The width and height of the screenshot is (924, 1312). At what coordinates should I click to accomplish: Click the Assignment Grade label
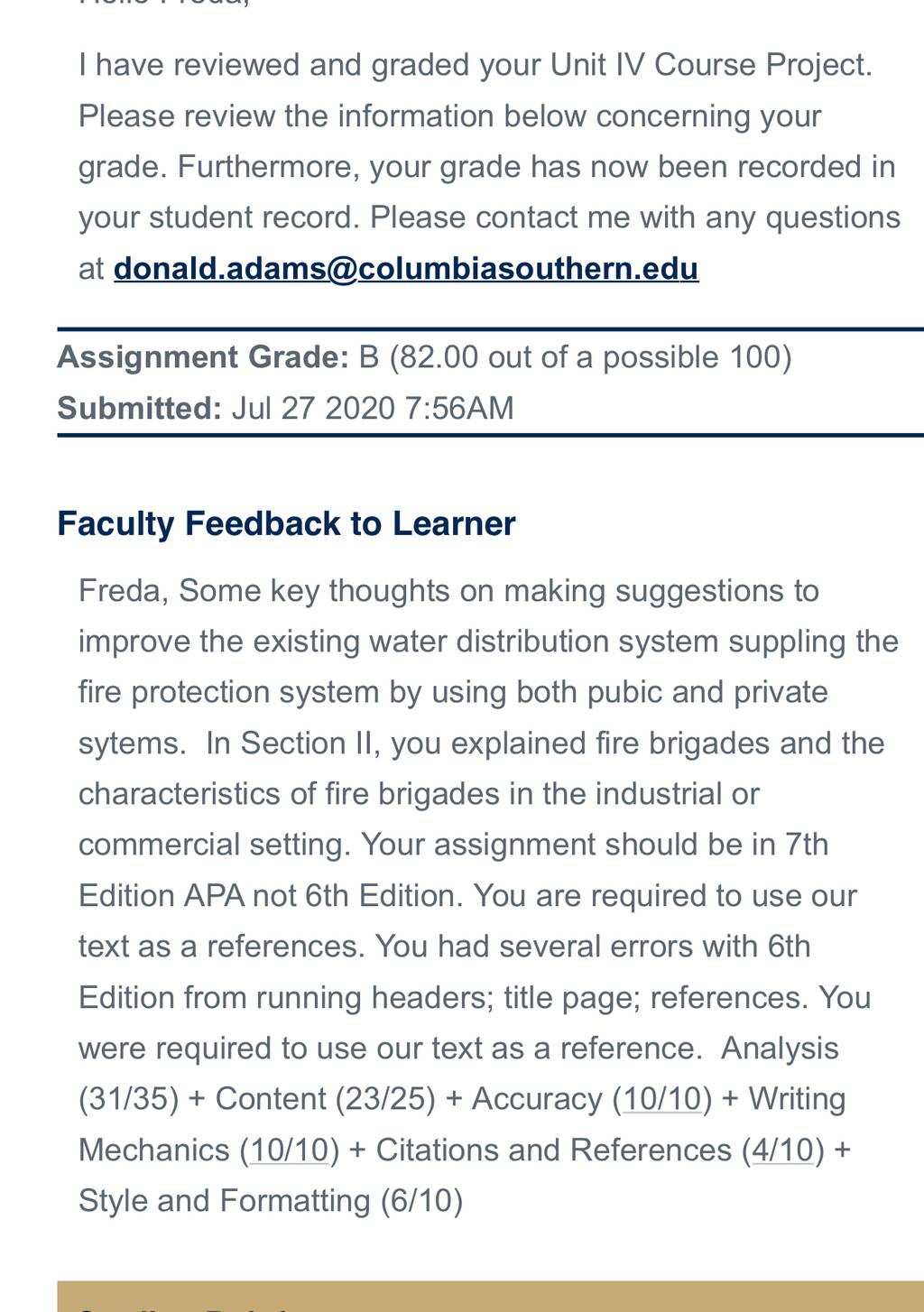coord(203,357)
